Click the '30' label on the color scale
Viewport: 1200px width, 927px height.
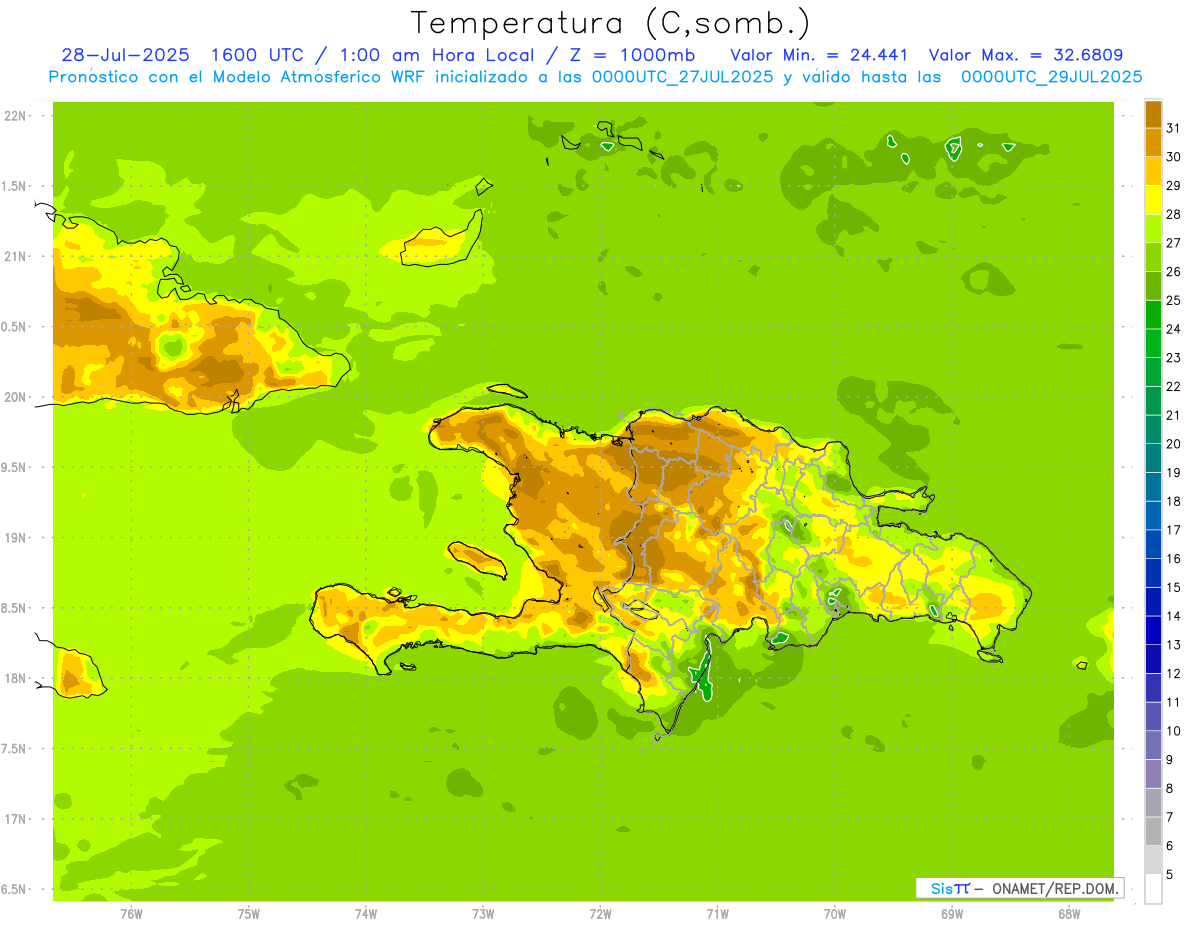[1173, 157]
